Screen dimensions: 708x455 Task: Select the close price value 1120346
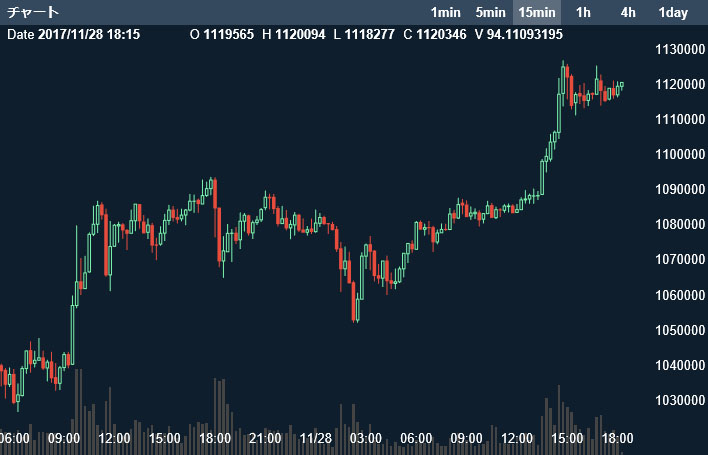pyautogui.click(x=441, y=35)
